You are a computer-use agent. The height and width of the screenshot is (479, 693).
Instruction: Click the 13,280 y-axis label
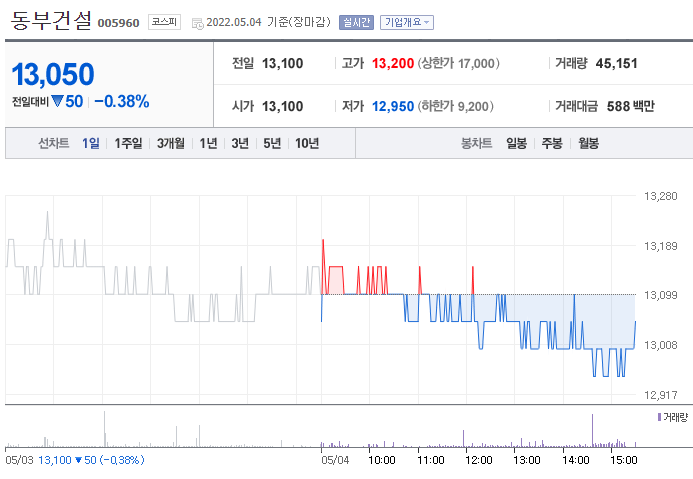click(661, 196)
